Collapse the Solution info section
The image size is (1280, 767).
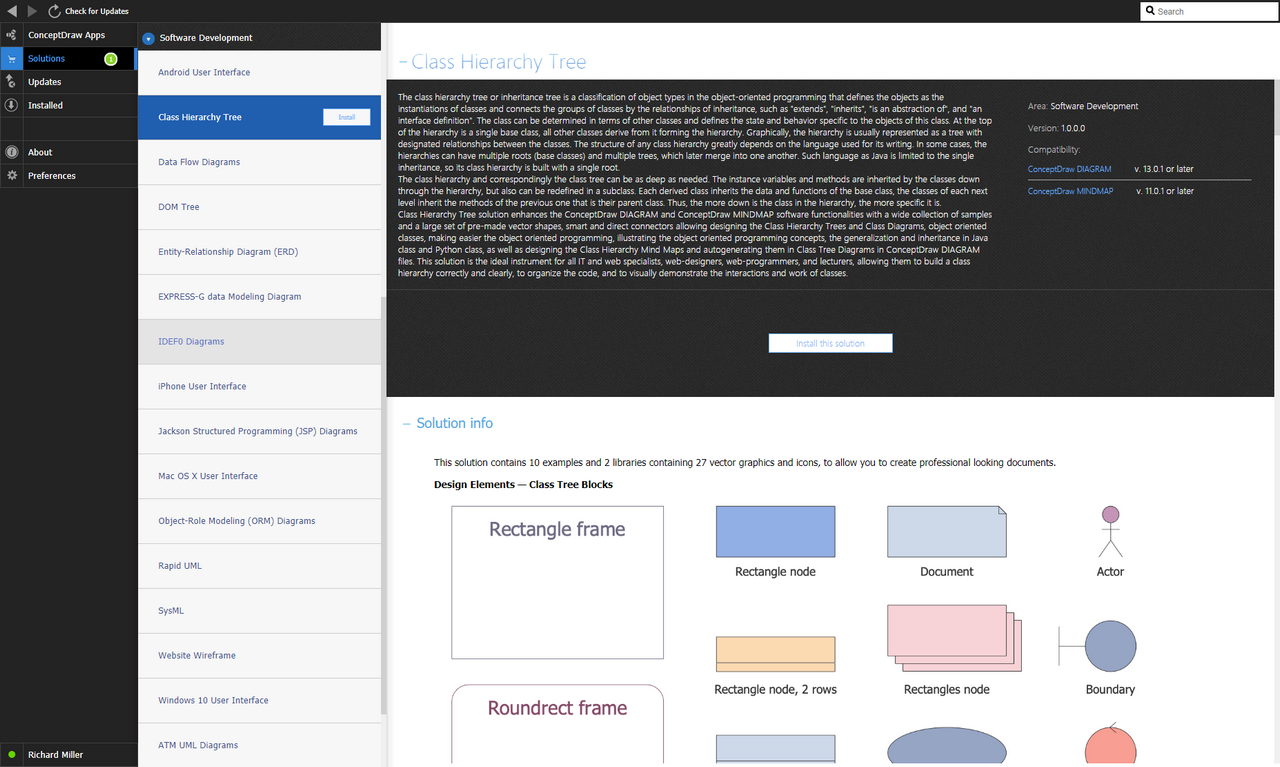pyautogui.click(x=407, y=424)
